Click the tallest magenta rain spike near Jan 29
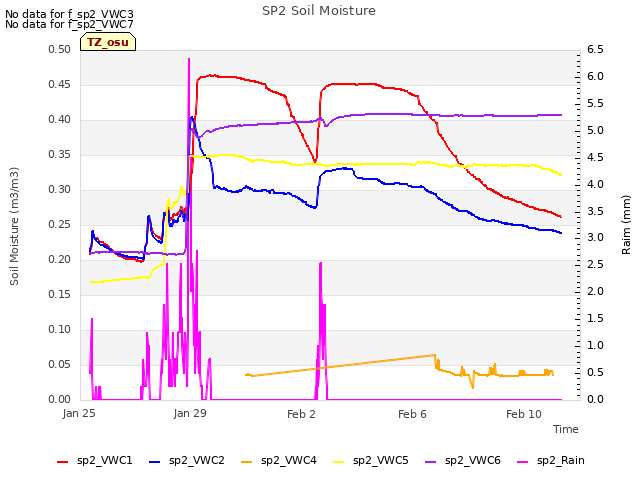The width and height of the screenshot is (640, 480). point(189,60)
